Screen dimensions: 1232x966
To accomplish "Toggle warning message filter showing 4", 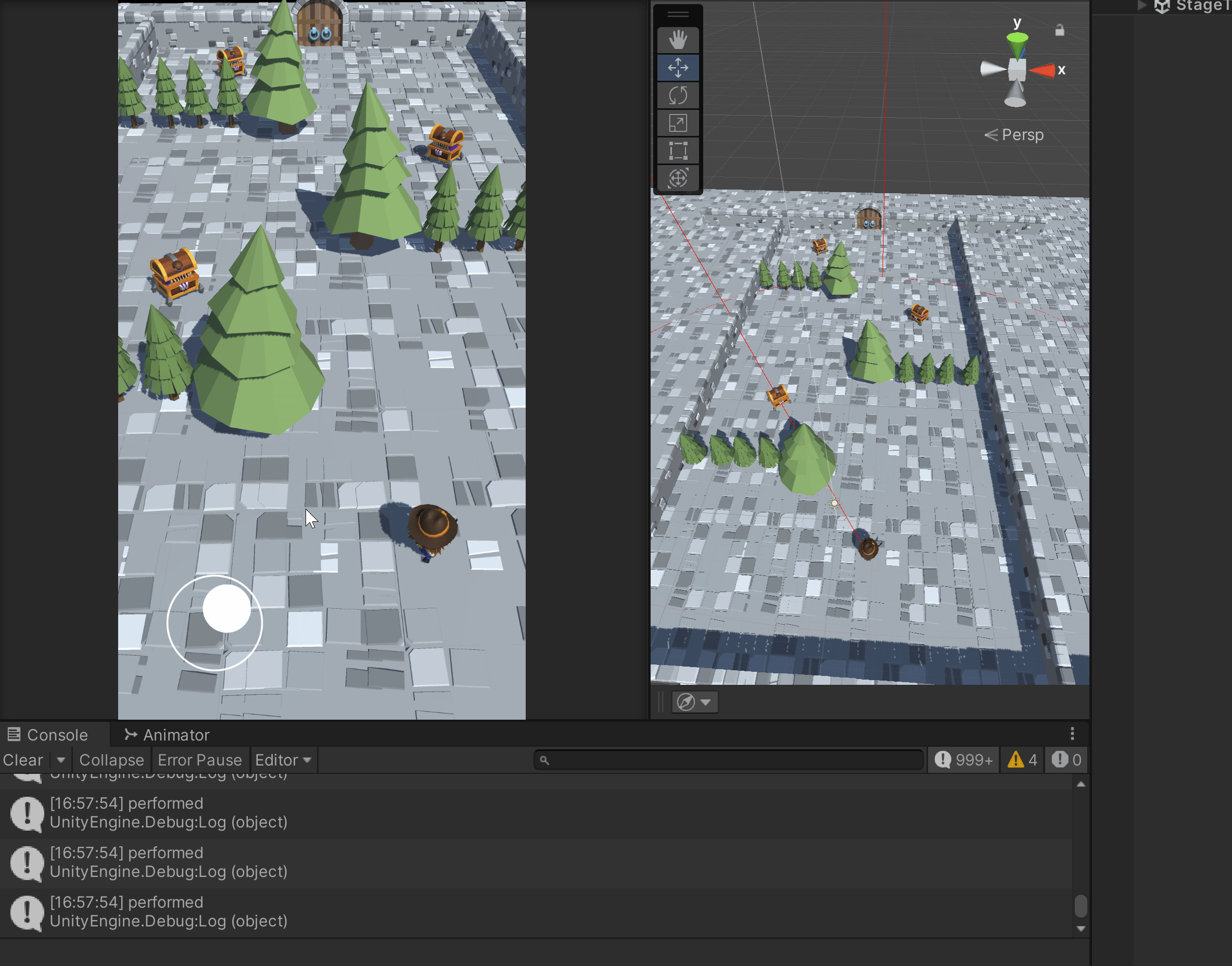I will [x=1022, y=760].
